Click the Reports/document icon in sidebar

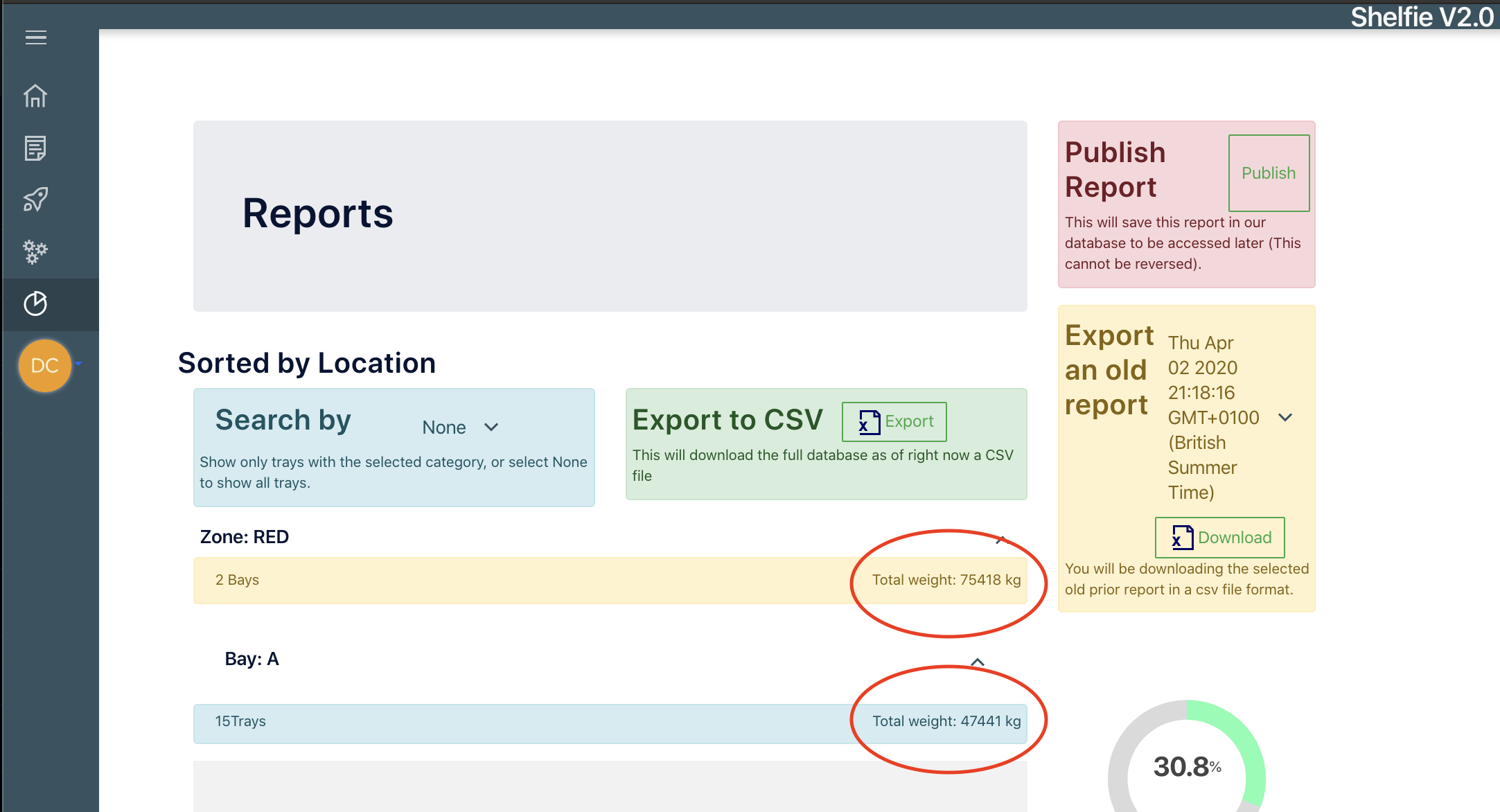point(35,148)
